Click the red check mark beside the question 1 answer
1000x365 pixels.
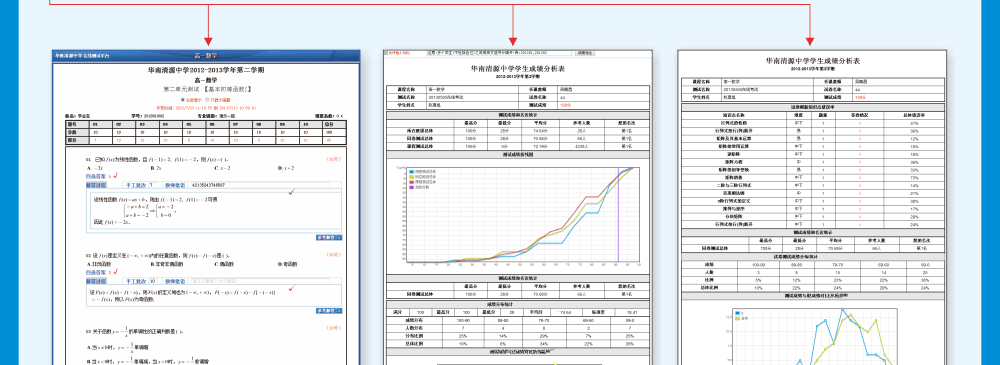[x=115, y=175]
